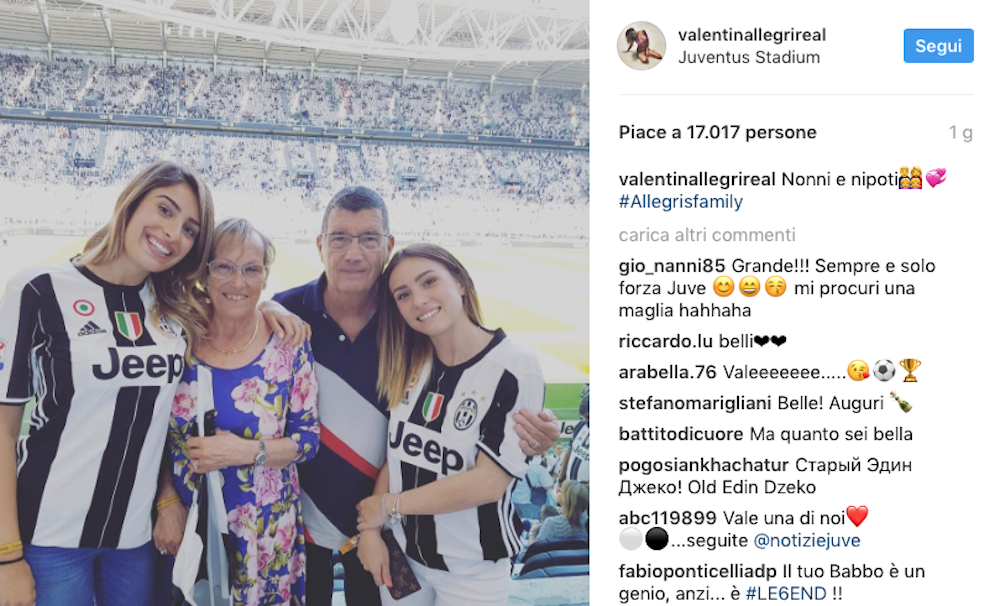Go to battitodicuore profile
Screen dimensions: 1000x606
[x=680, y=434]
